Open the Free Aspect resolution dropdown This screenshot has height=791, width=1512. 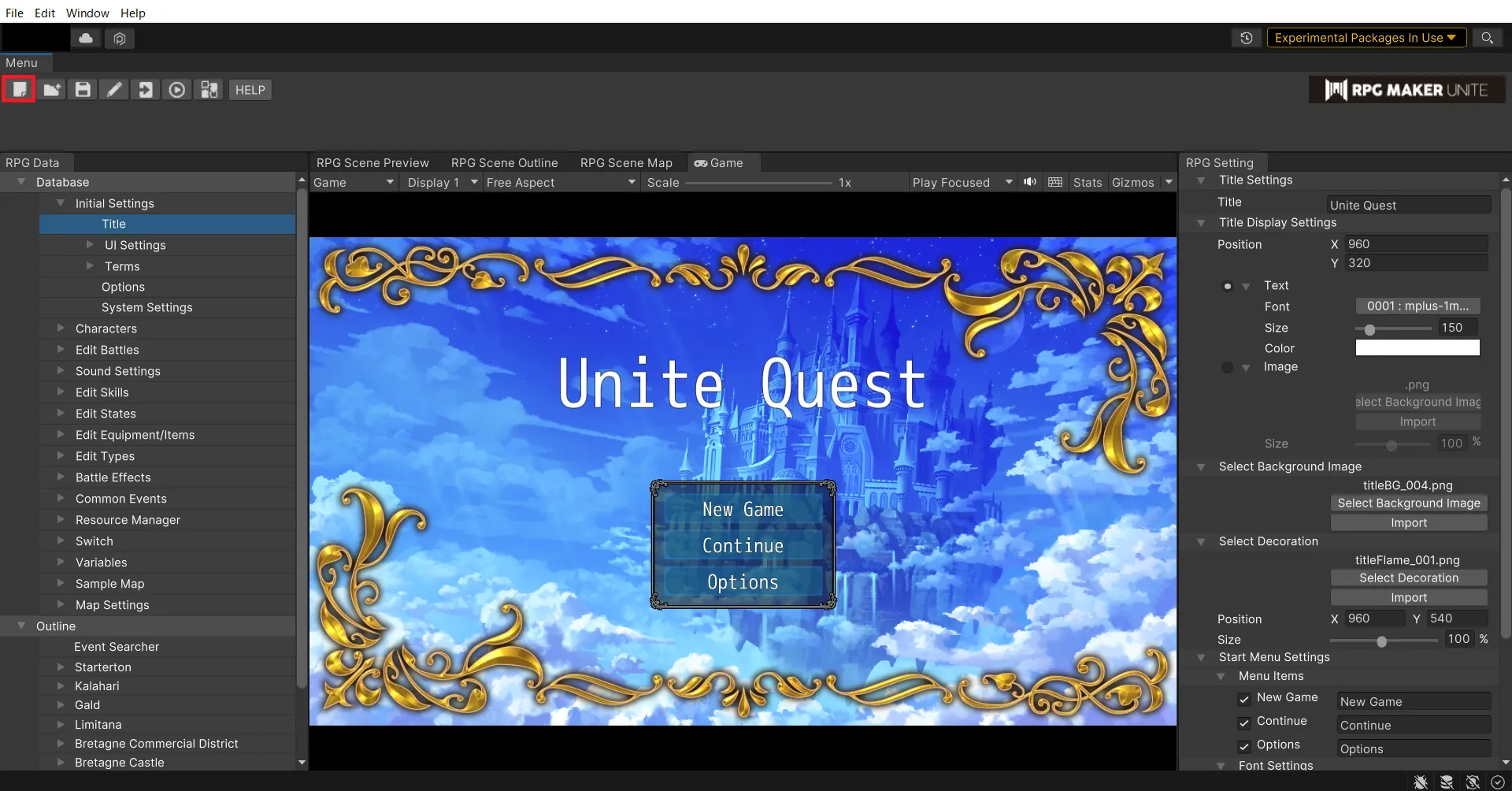560,182
